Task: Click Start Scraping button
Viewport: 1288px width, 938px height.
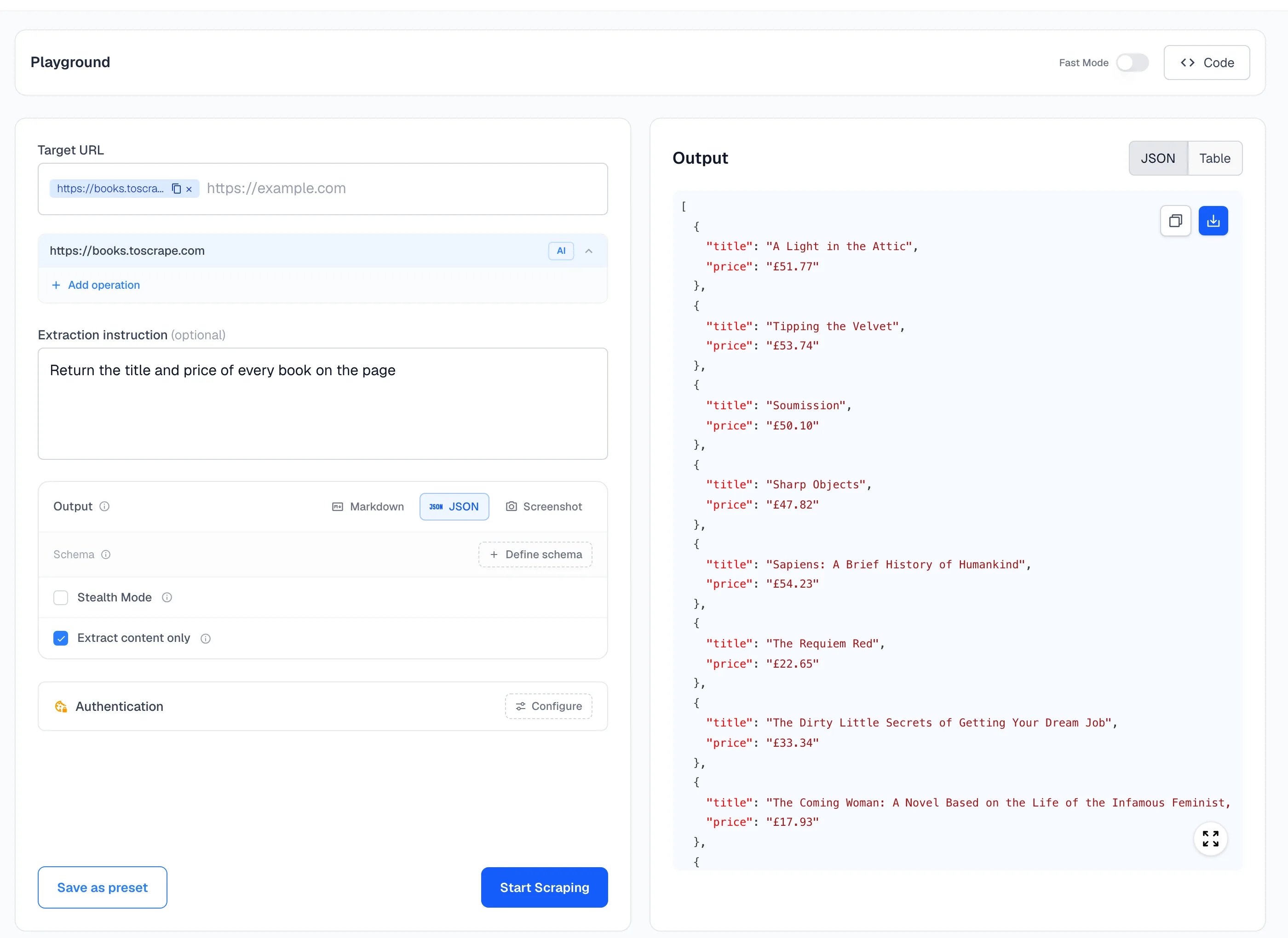Action: [x=544, y=887]
